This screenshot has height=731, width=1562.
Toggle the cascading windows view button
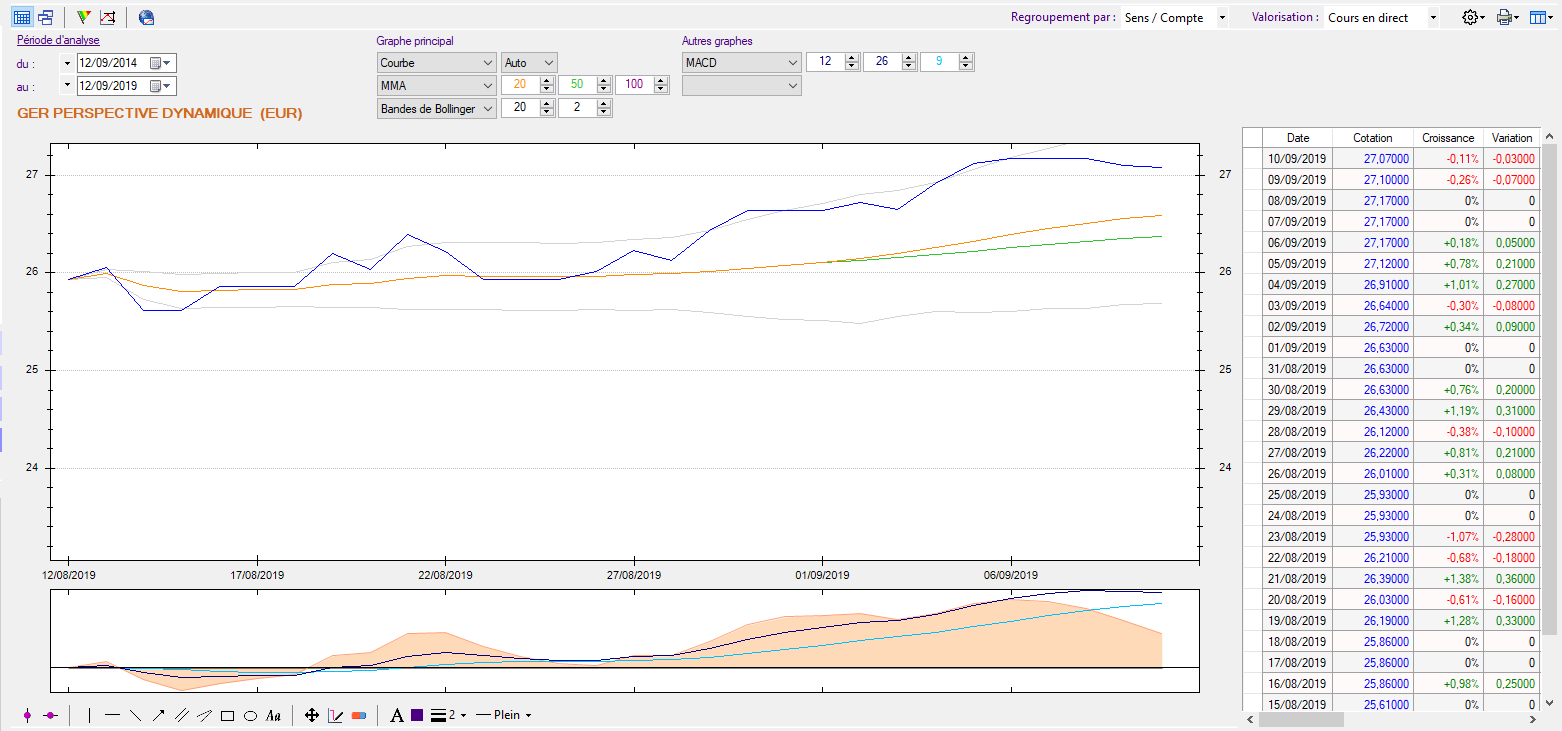tap(46, 17)
